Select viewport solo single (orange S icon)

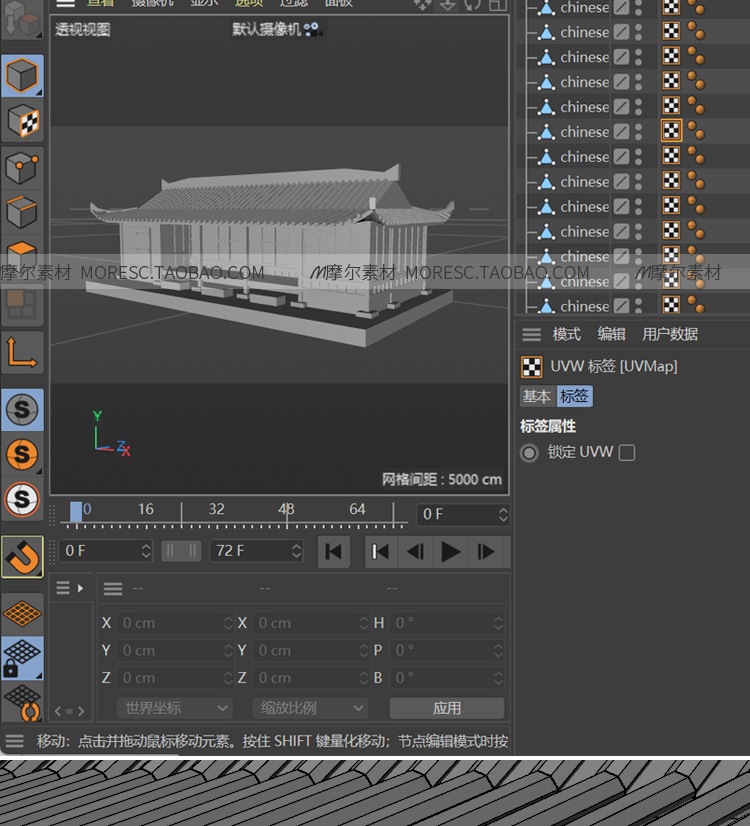tap(22, 454)
